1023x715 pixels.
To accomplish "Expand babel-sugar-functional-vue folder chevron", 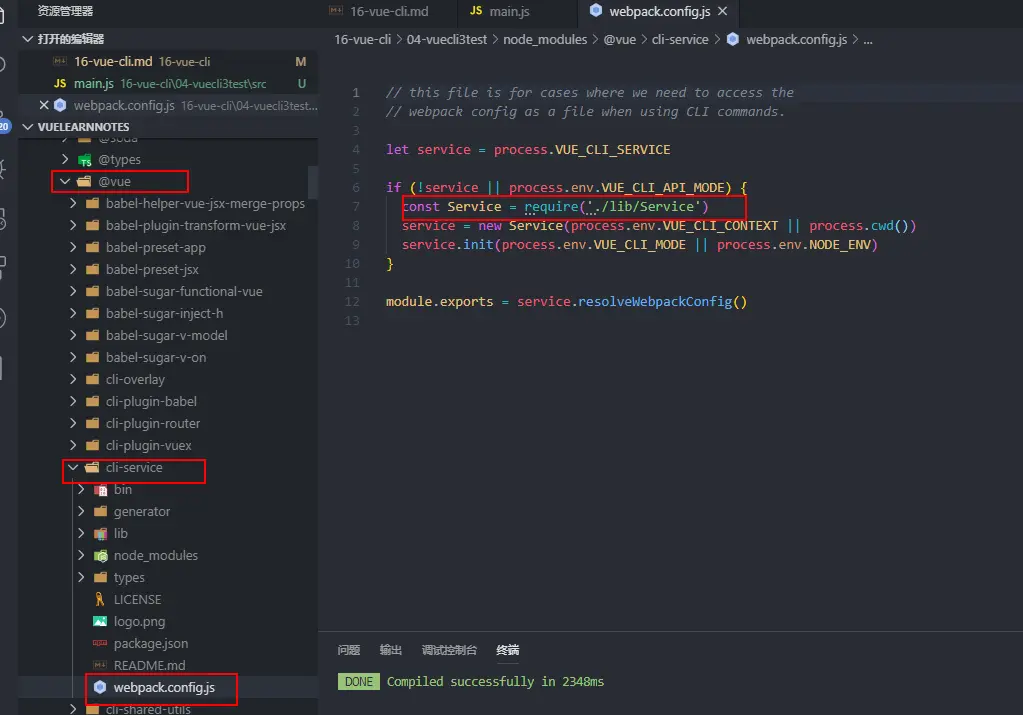I will 72,292.
